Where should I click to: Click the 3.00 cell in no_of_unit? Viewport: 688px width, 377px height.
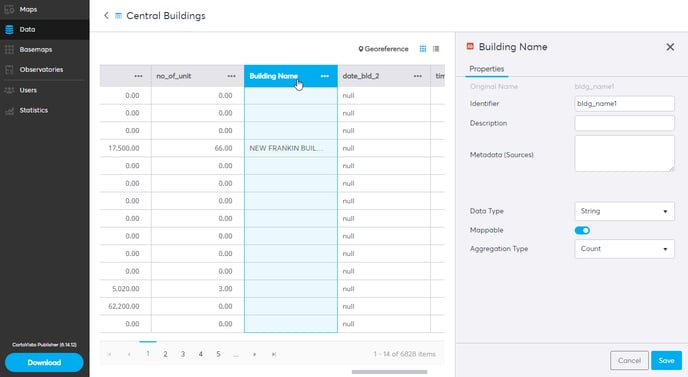point(198,289)
